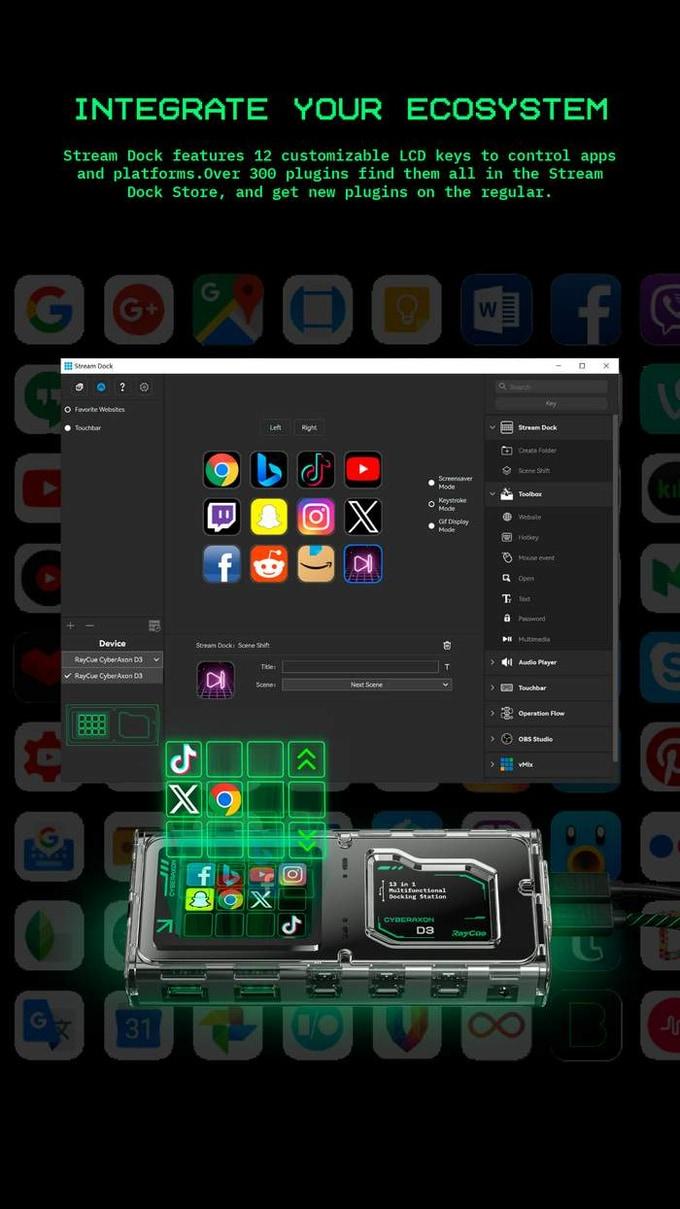Focus the Search field in the right panel
This screenshot has height=1209, width=680.
click(x=551, y=386)
